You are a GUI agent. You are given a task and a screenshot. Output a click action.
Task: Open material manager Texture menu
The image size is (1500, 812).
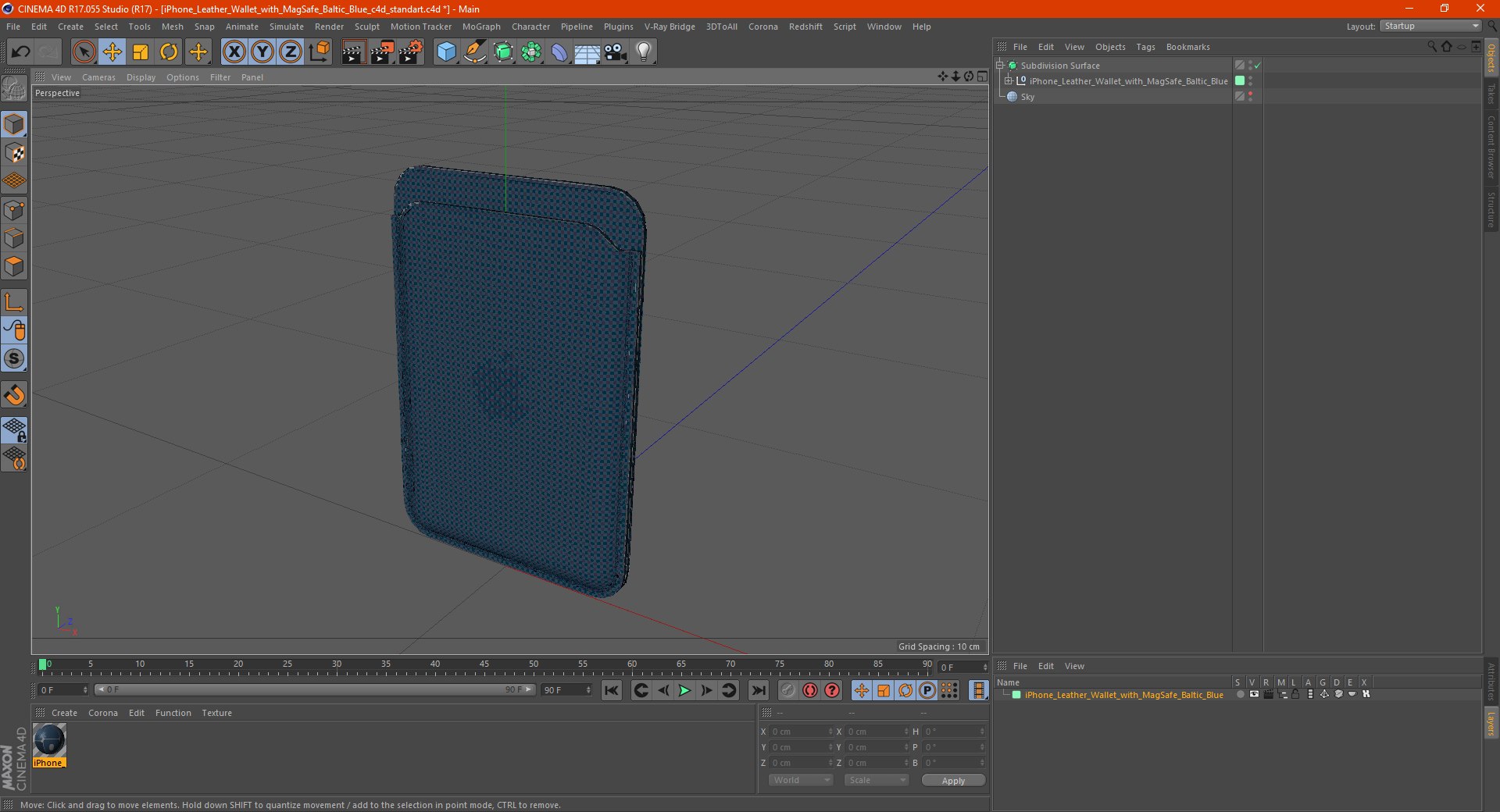216,713
